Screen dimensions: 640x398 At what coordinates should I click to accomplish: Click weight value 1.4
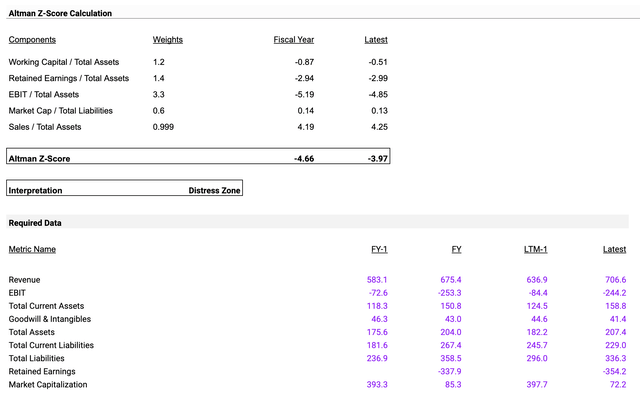pos(159,78)
